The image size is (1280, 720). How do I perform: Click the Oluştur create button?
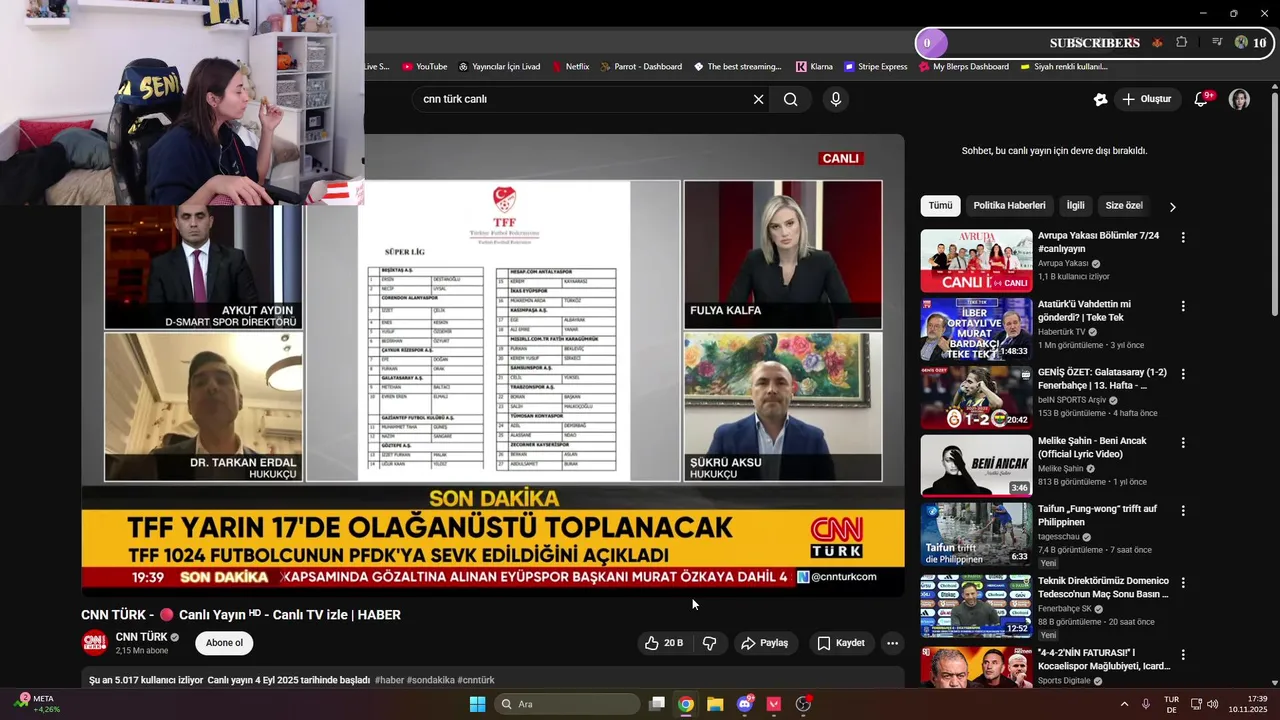(1146, 99)
